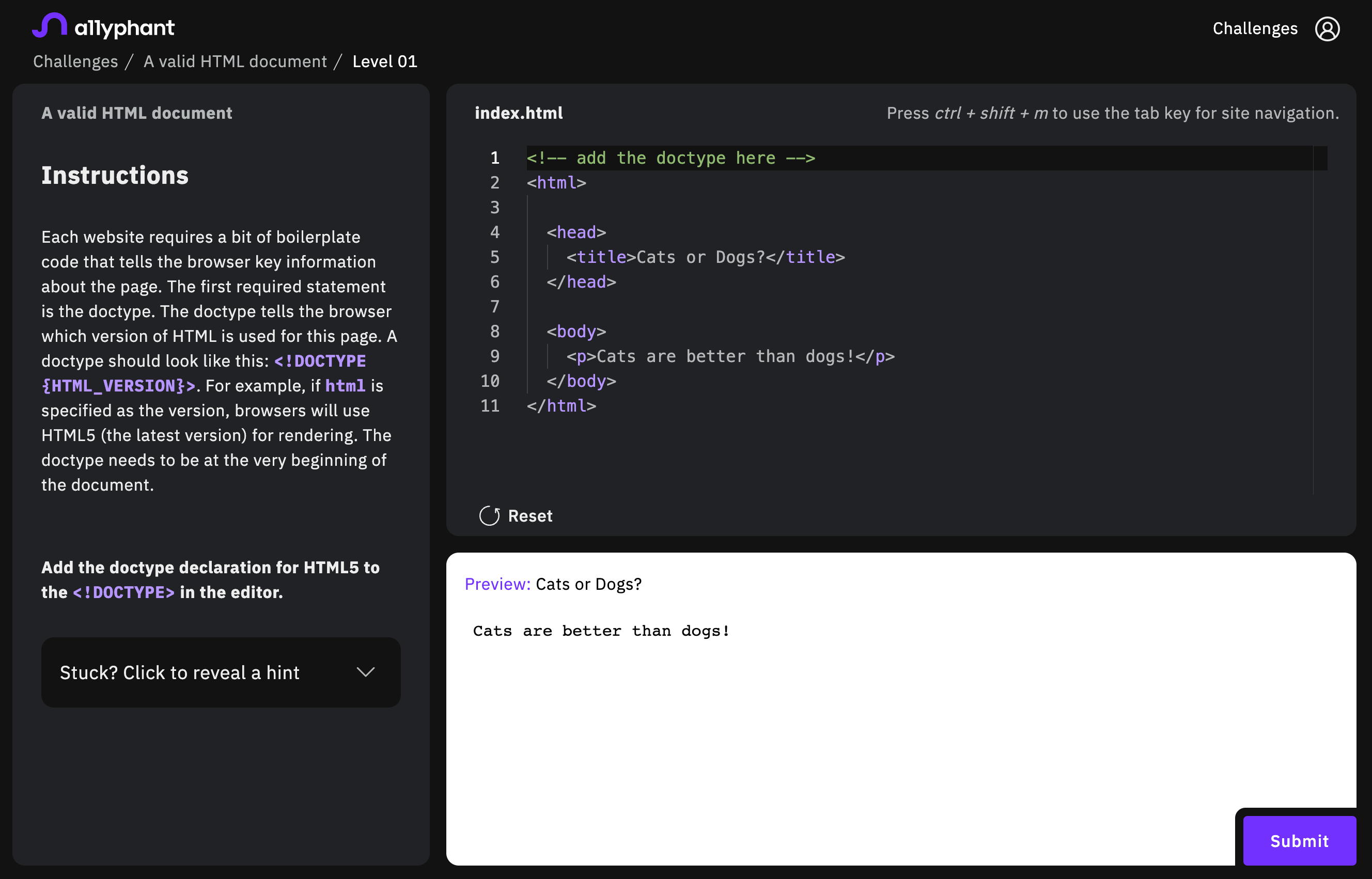This screenshot has width=1372, height=879.
Task: Click the a11yphant logo
Action: (103, 27)
